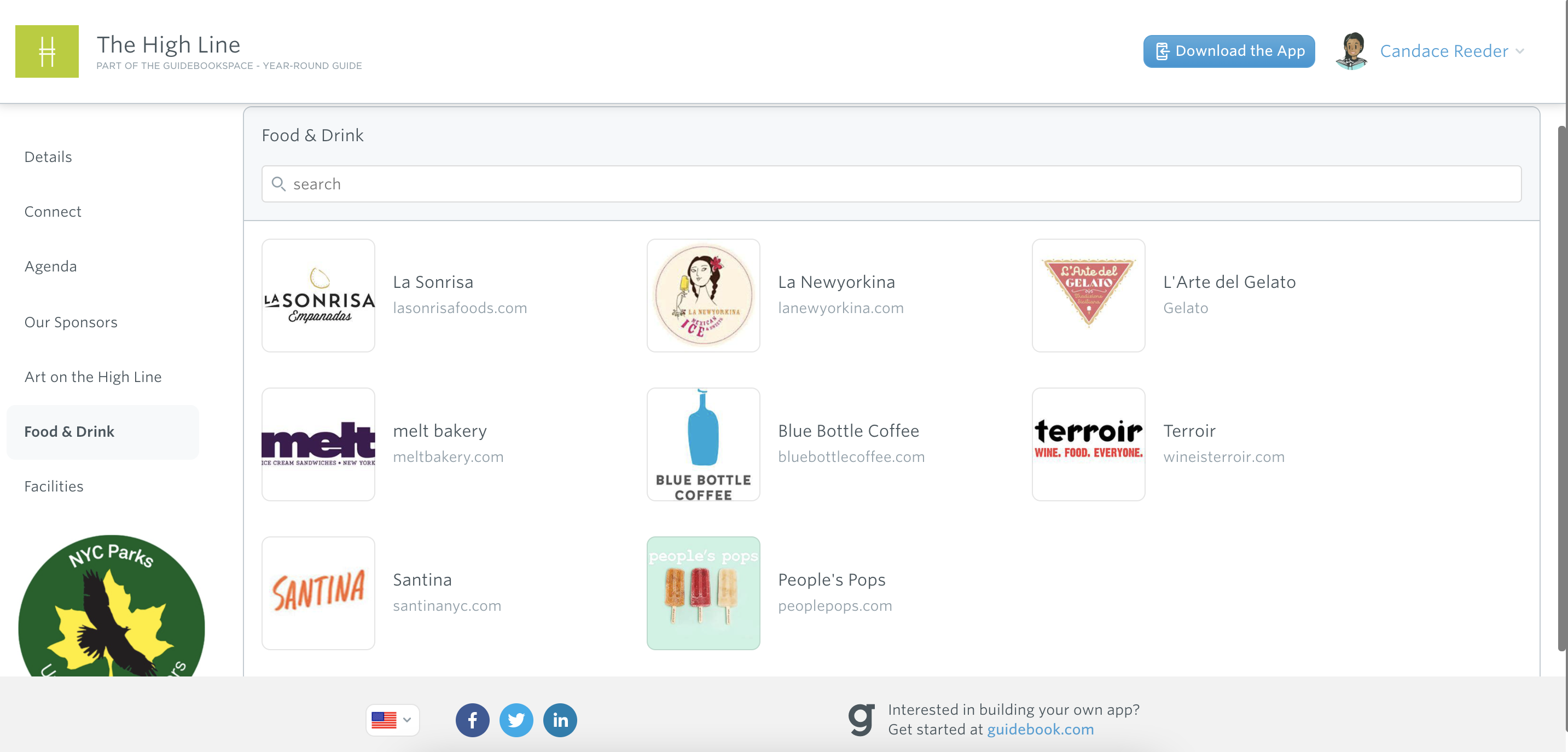The image size is (1568, 752).
Task: Open La Newyorkina logo thumbnail
Action: 703,296
